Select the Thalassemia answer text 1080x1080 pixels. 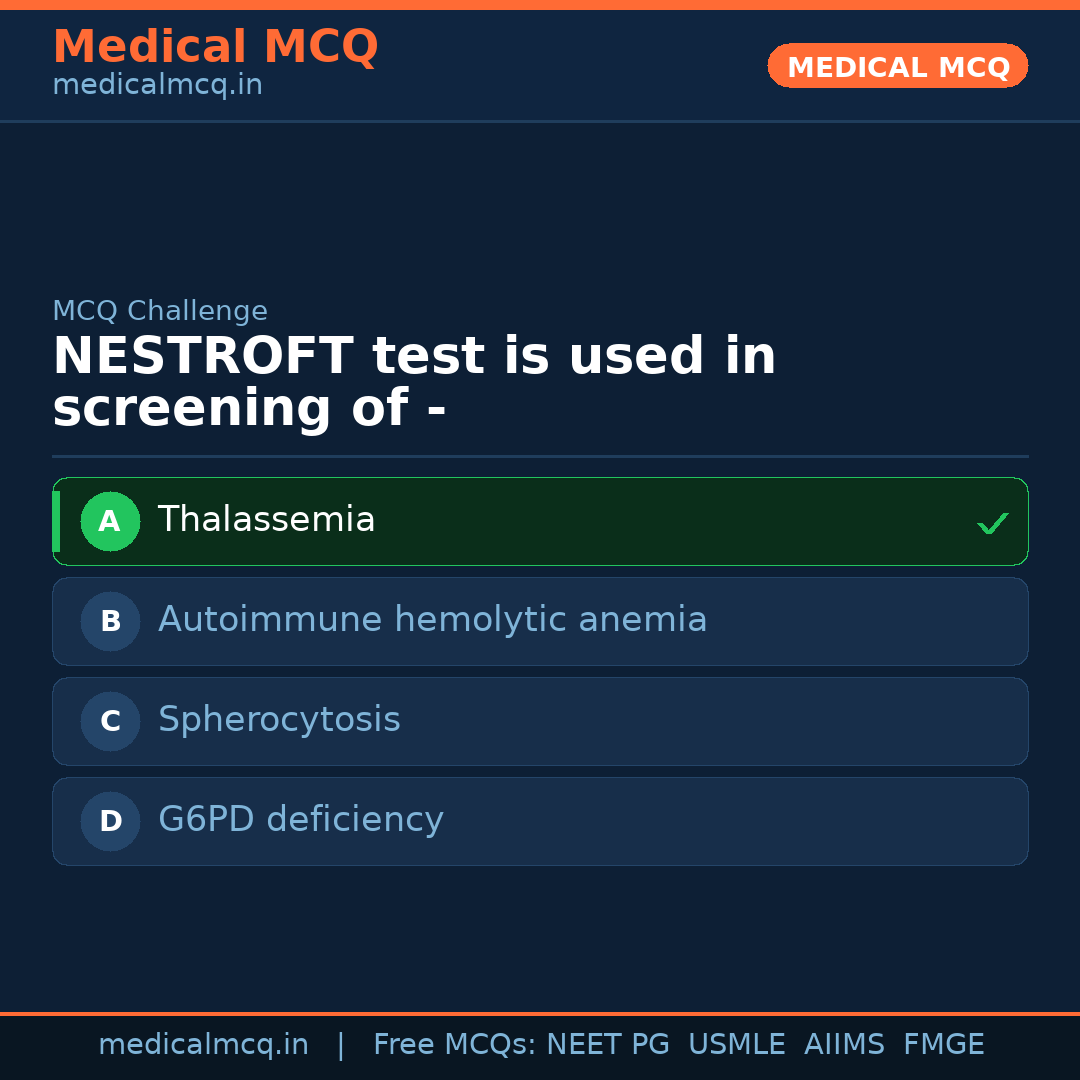(x=266, y=520)
